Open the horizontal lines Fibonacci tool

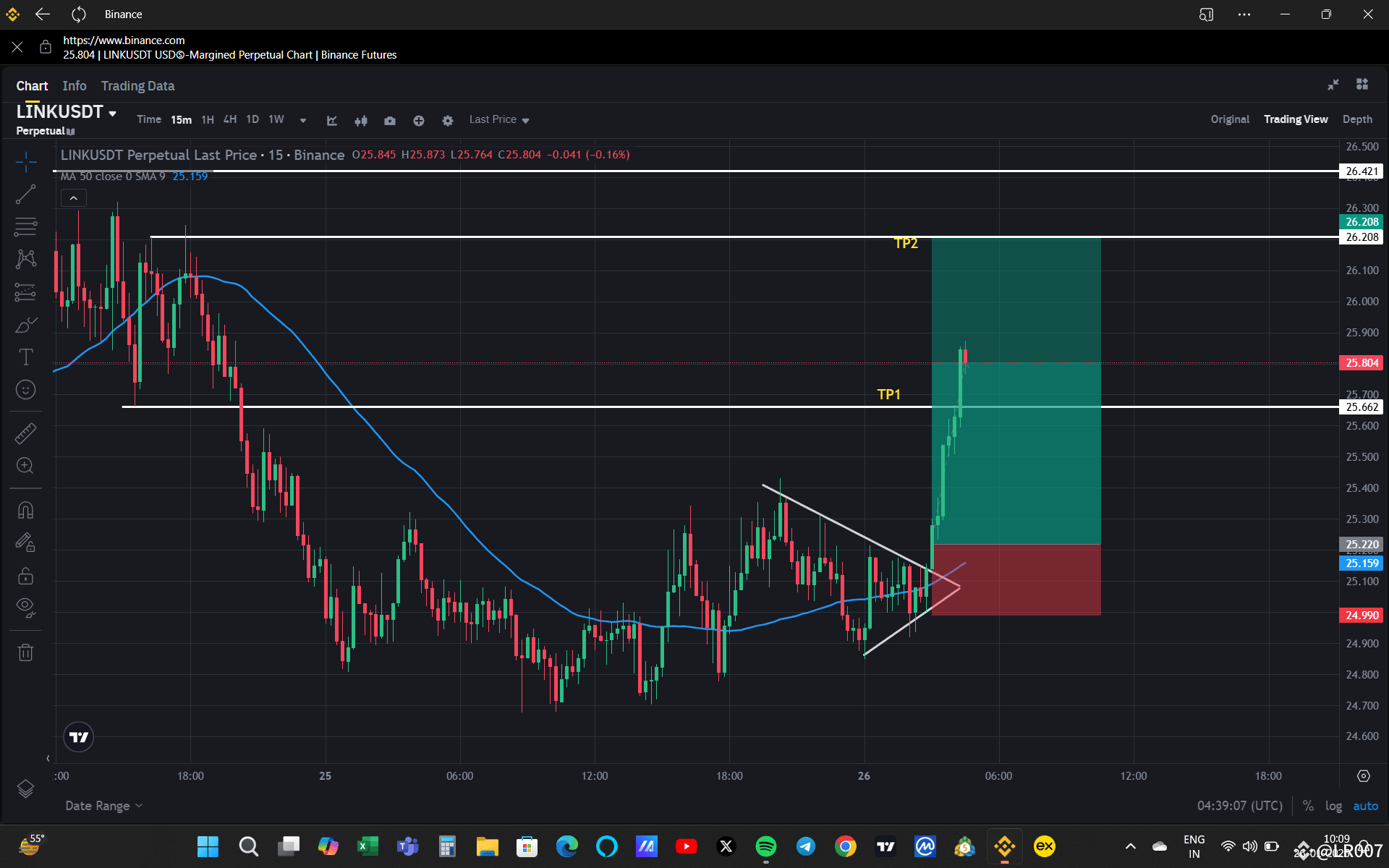coord(26,227)
